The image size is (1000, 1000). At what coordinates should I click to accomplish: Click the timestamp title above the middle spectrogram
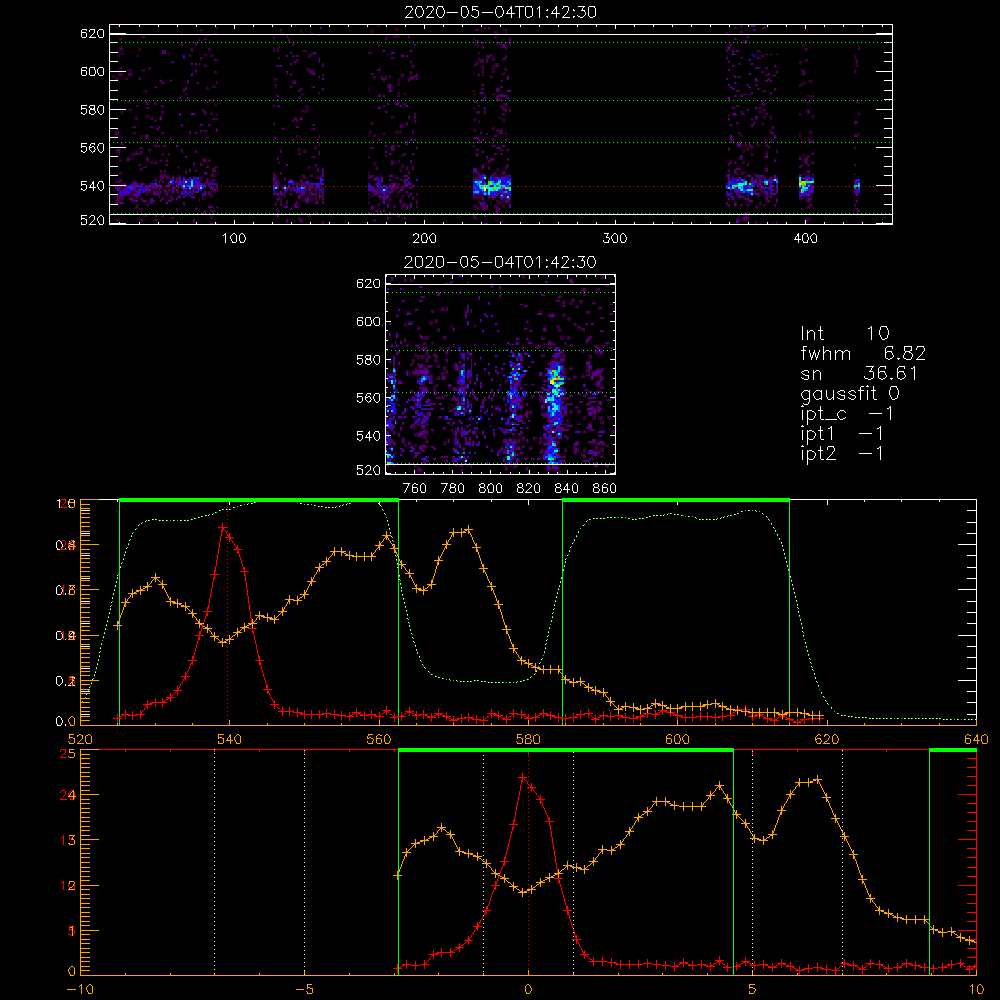point(501,262)
